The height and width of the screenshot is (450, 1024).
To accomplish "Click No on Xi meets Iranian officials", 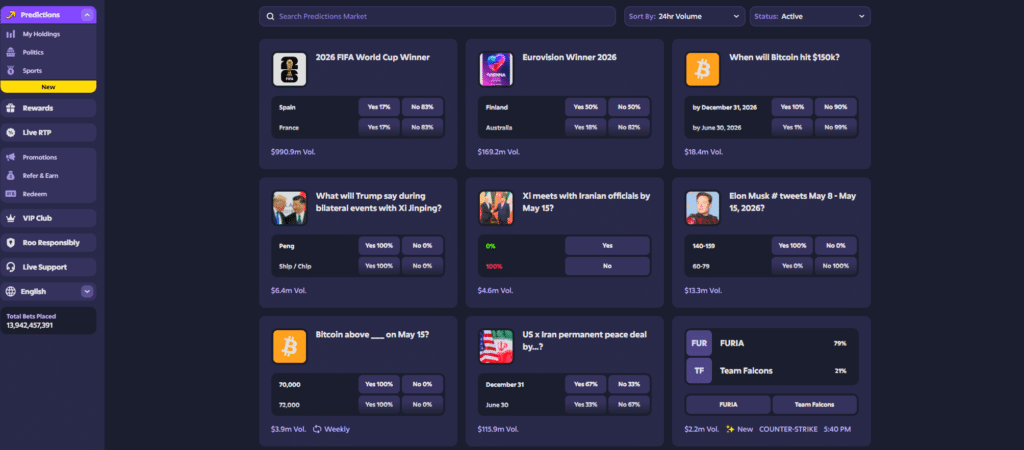I will (607, 266).
